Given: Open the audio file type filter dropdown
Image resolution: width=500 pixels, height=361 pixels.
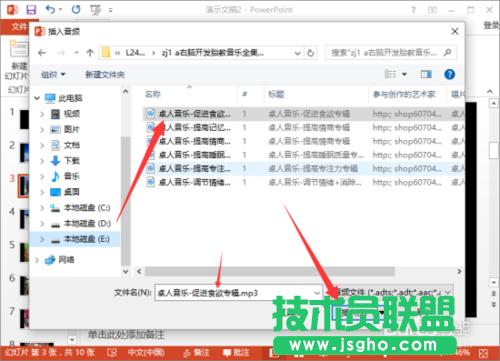Looking at the screenshot, I should click(x=448, y=292).
